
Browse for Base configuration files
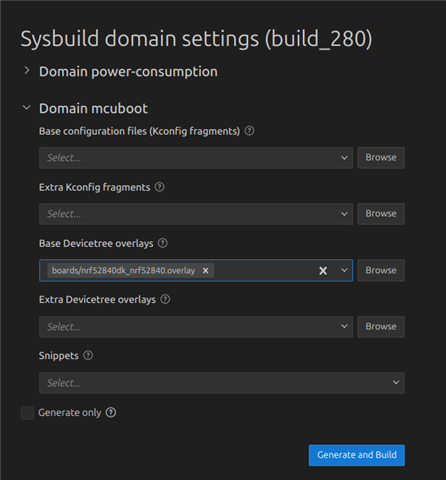pos(381,158)
